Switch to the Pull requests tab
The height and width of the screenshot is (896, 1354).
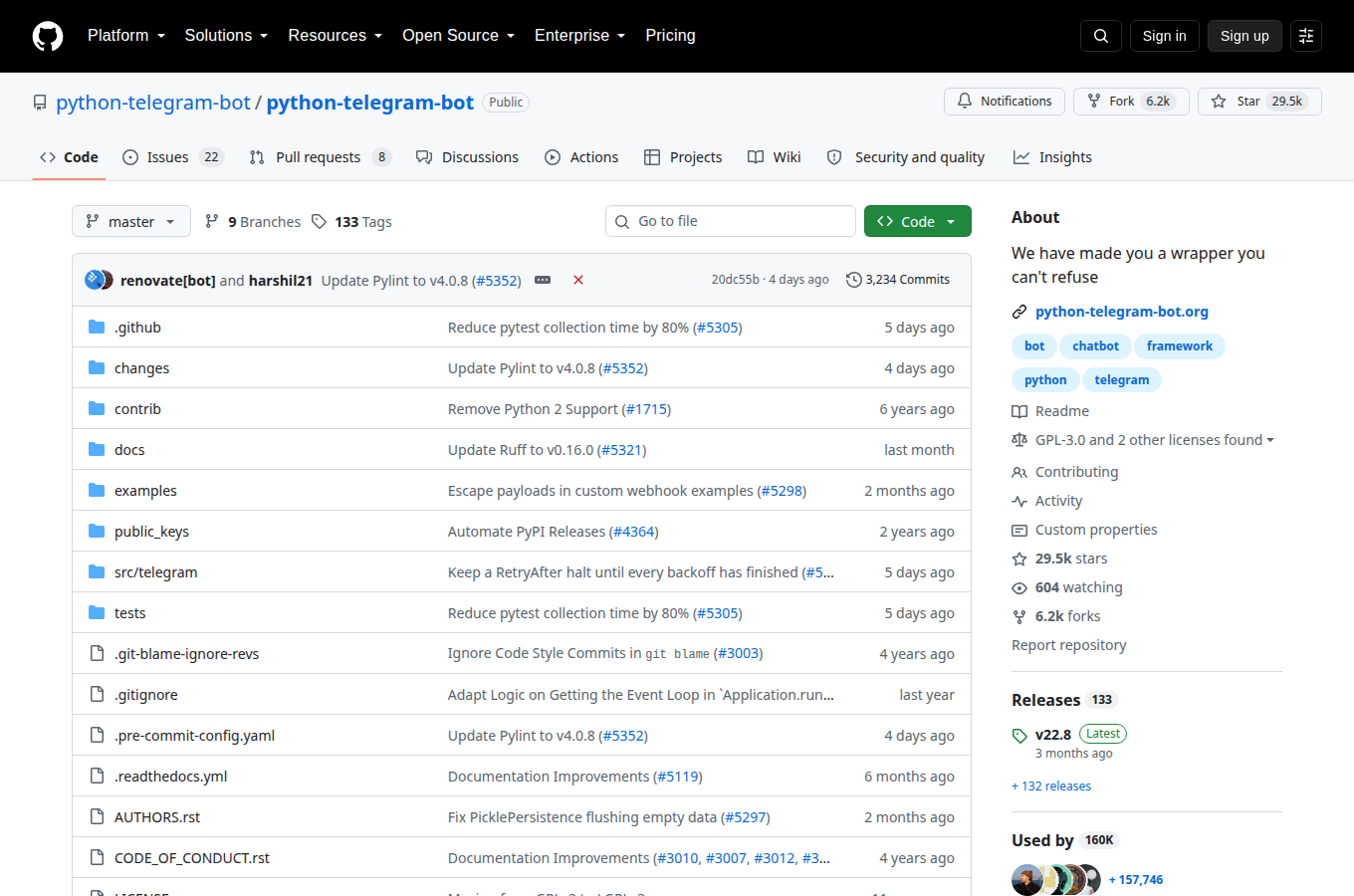(x=320, y=157)
